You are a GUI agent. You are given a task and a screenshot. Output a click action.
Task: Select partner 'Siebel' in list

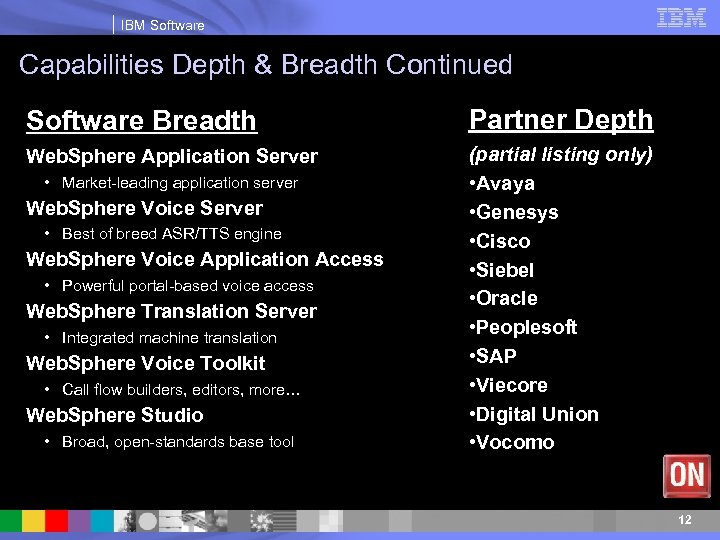click(x=505, y=270)
